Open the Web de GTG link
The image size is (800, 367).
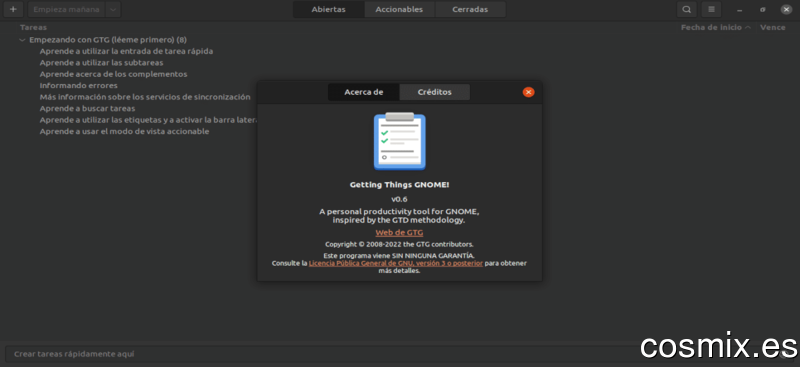(x=399, y=233)
